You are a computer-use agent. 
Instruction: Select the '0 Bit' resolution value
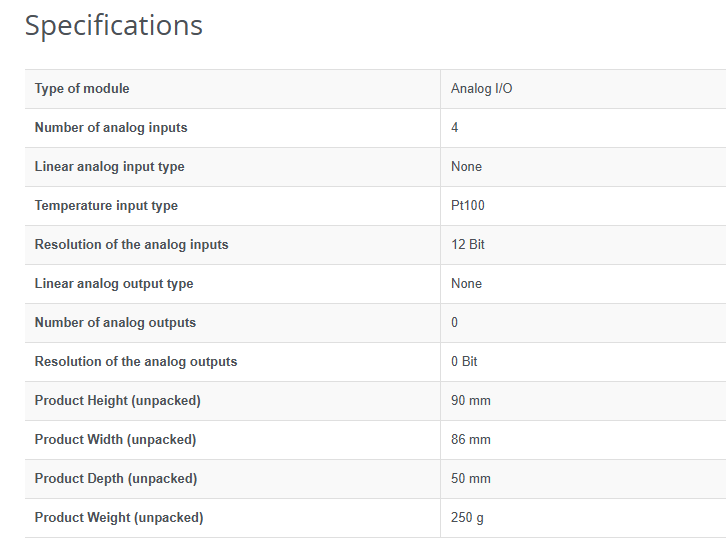pyautogui.click(x=464, y=362)
